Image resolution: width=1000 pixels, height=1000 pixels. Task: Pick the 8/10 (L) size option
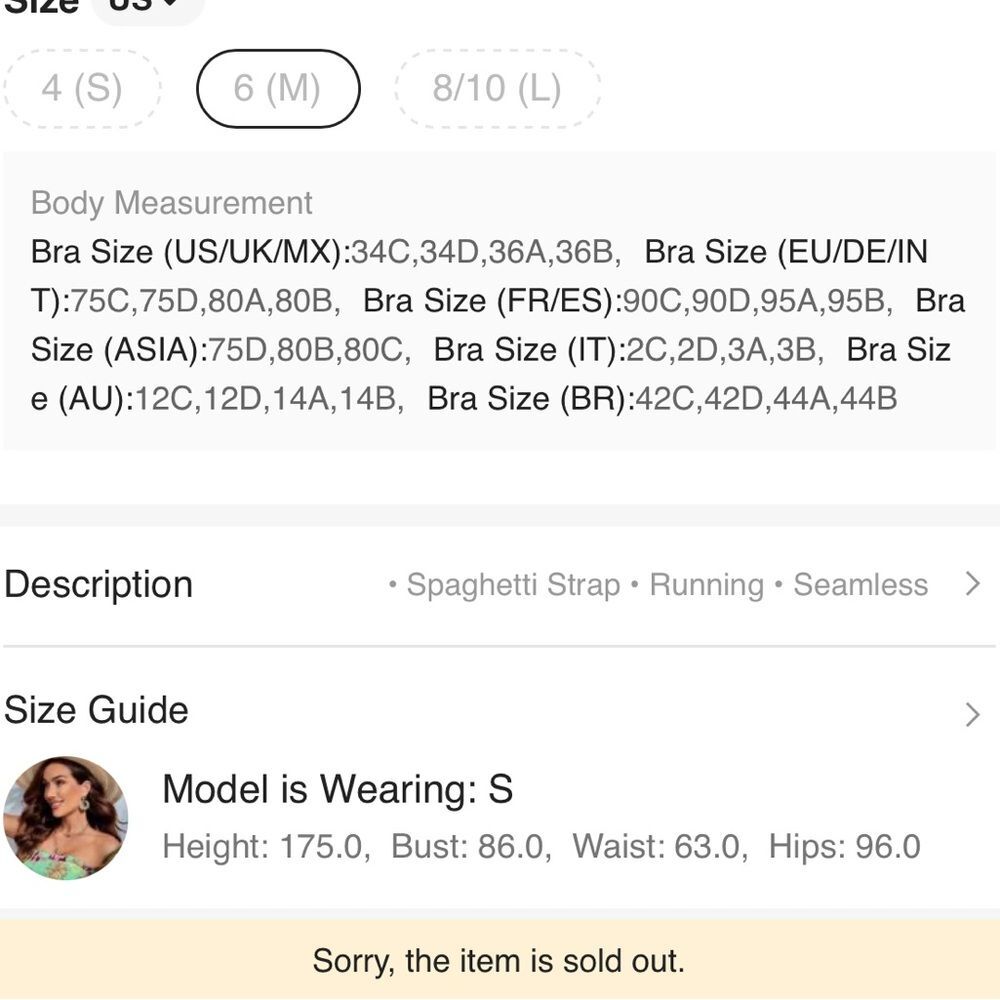click(497, 88)
